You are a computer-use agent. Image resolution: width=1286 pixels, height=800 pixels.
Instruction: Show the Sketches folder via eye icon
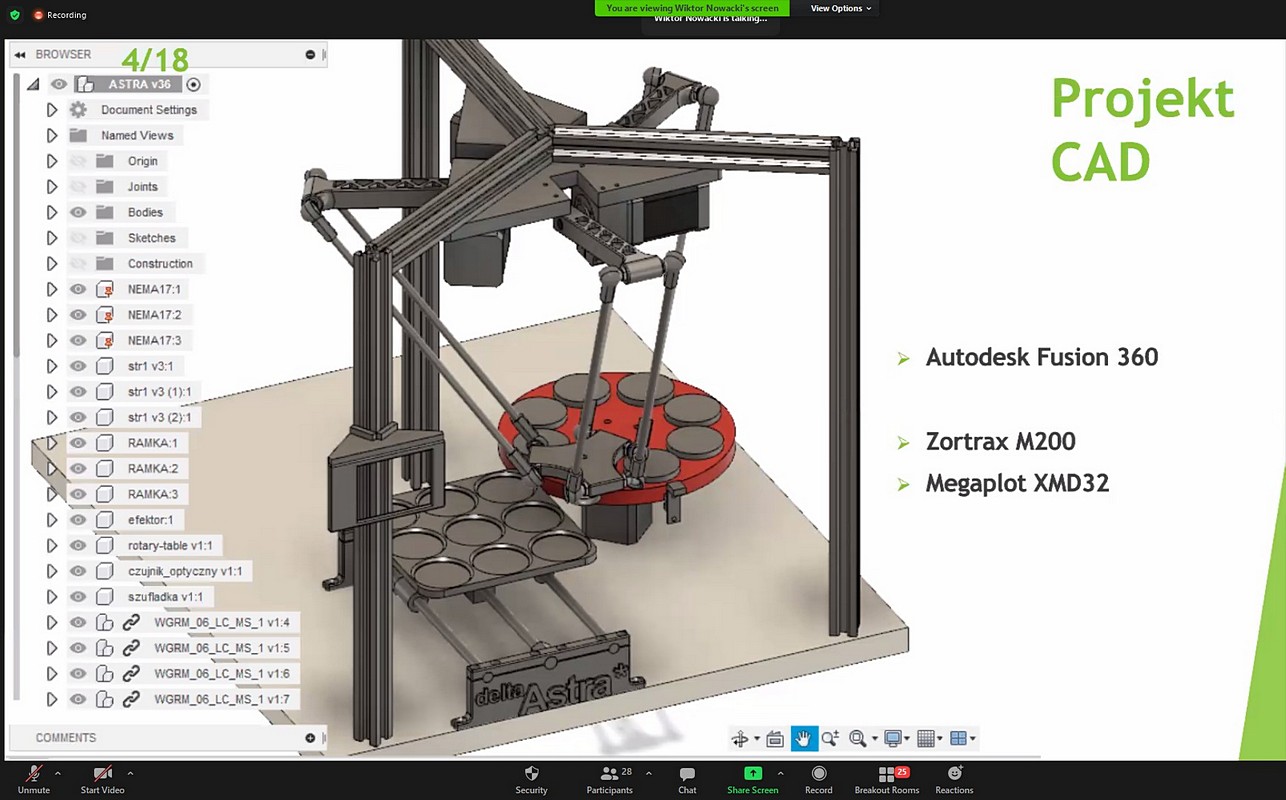[x=78, y=238]
